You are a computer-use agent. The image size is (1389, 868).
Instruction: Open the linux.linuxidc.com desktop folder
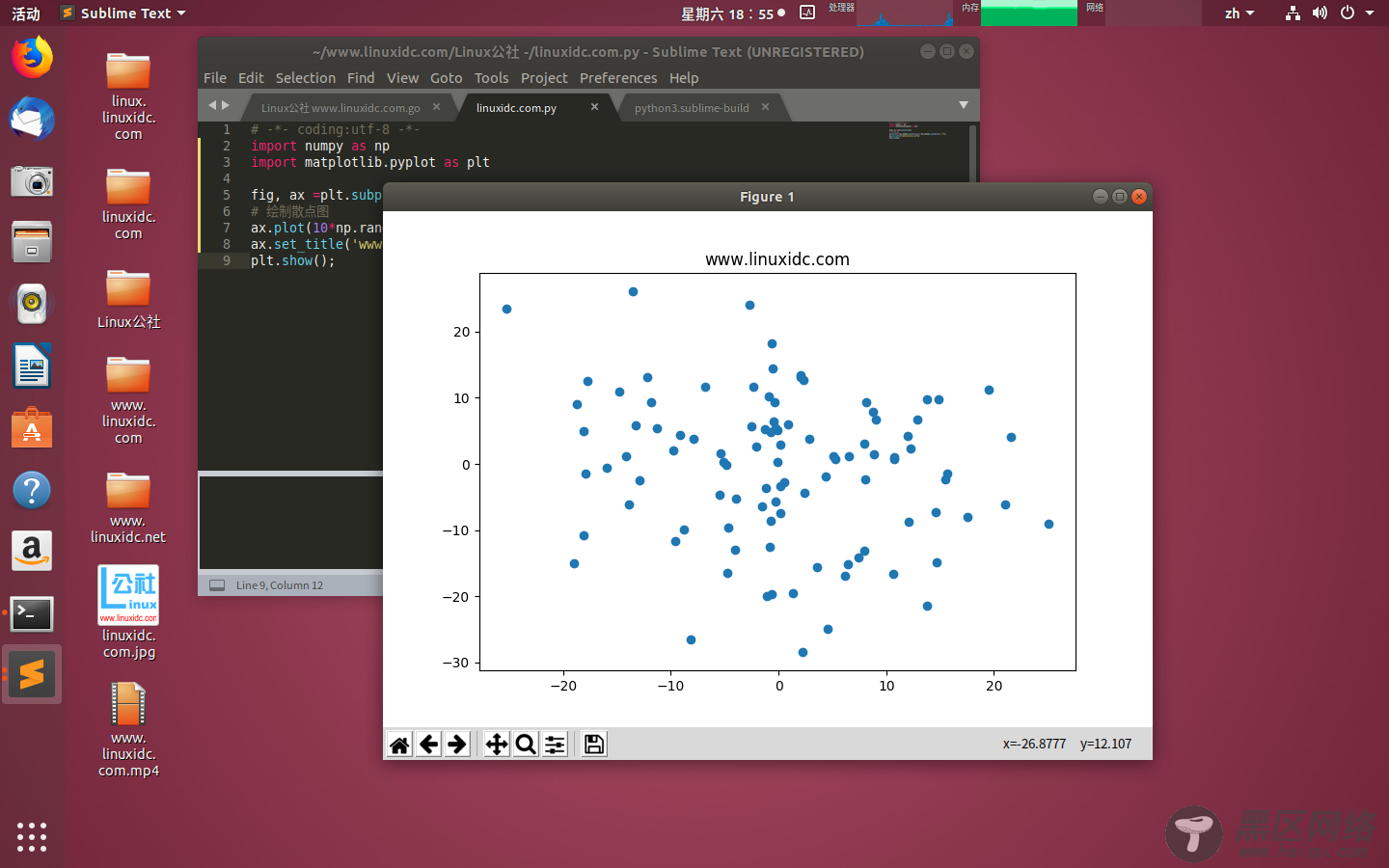[128, 96]
